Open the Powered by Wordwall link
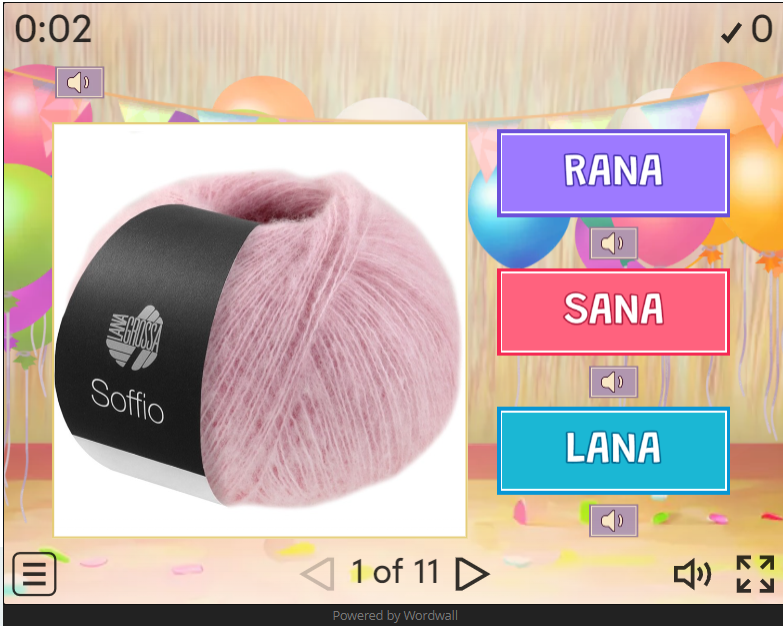 [395, 616]
